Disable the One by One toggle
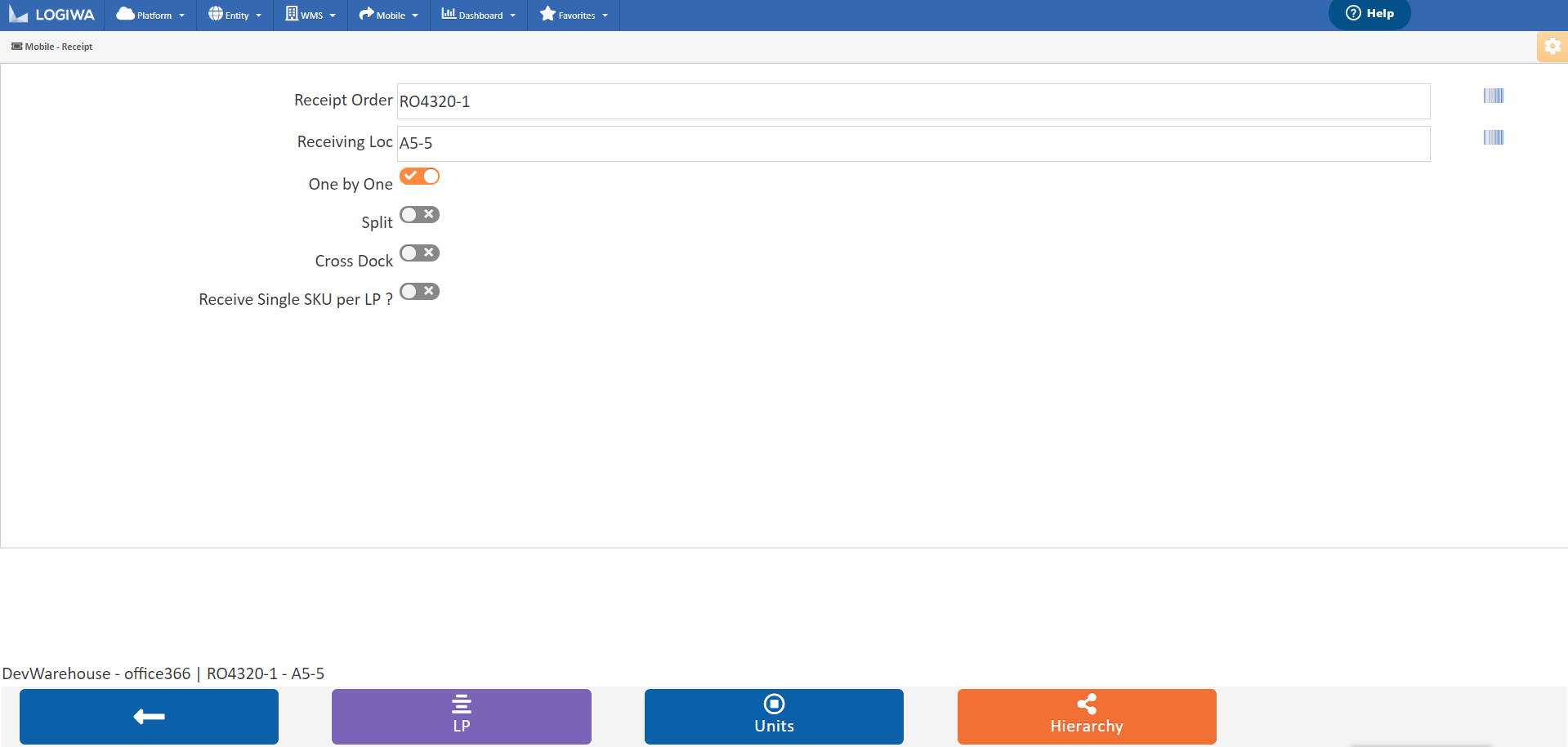The width and height of the screenshot is (1568, 747). point(419,176)
